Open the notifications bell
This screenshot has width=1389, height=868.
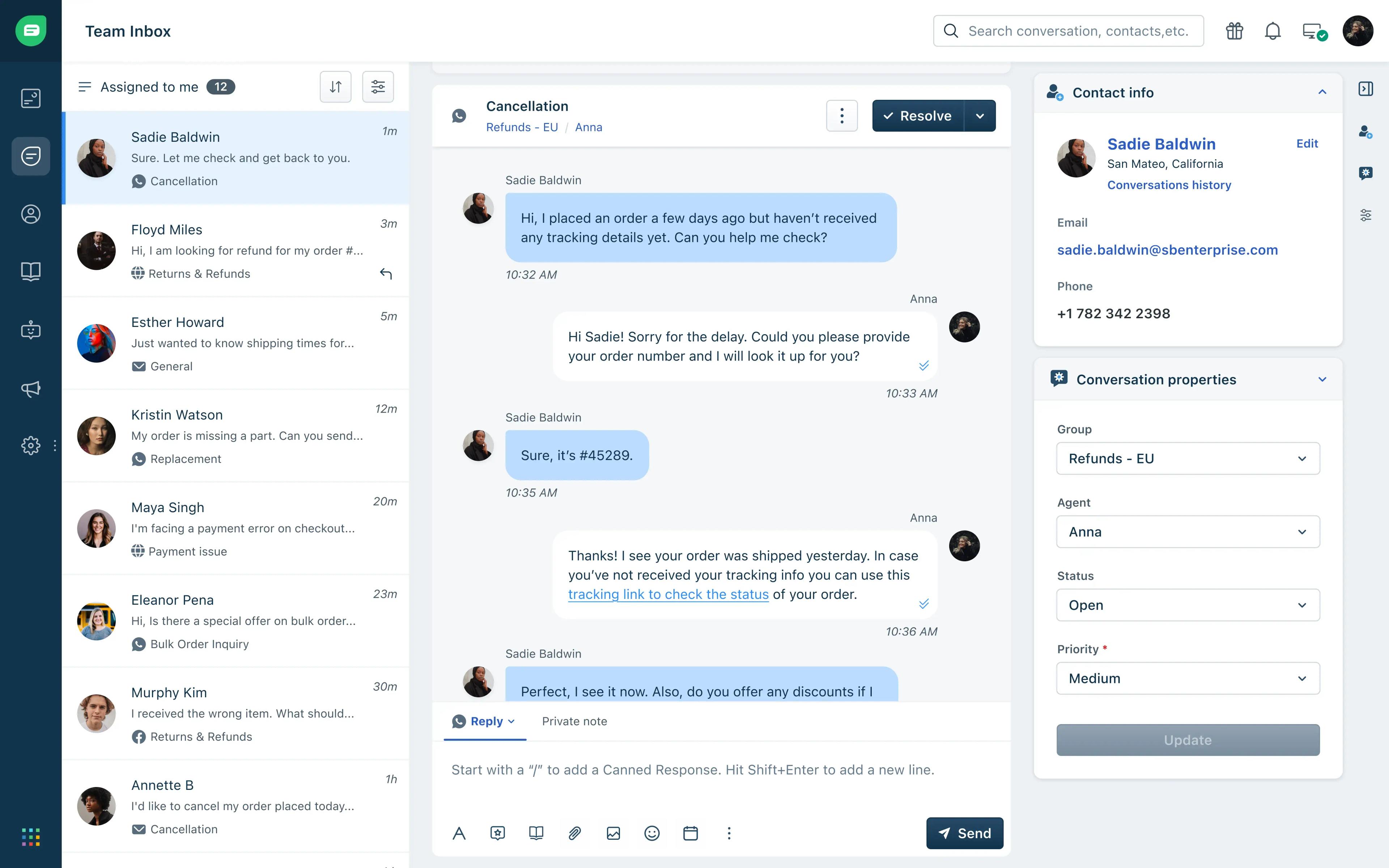pyautogui.click(x=1273, y=31)
